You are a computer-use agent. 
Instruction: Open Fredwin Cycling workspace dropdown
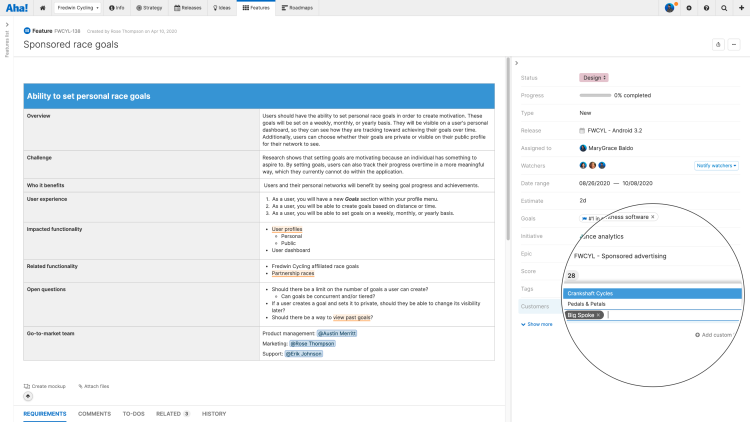pos(77,8)
